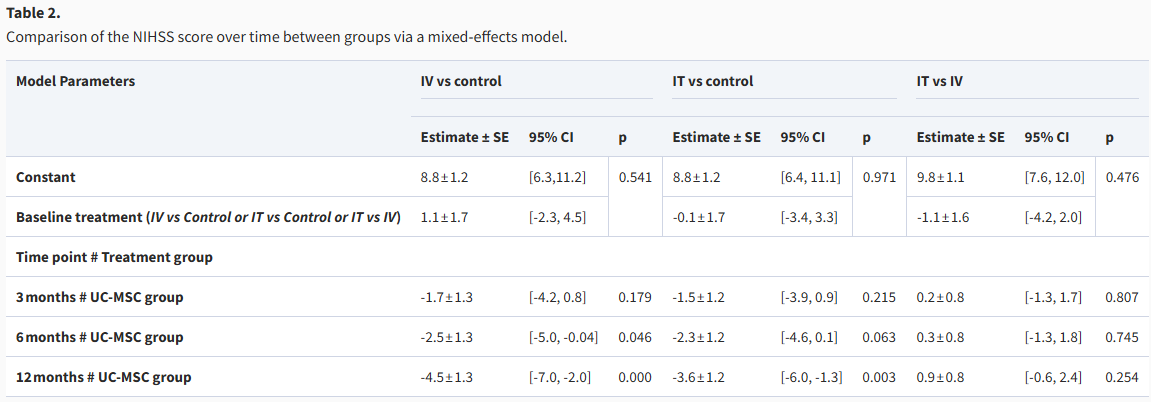The image size is (1151, 402).
Task: Select the "6 months # UC-MSC group" row label
Action: point(99,337)
